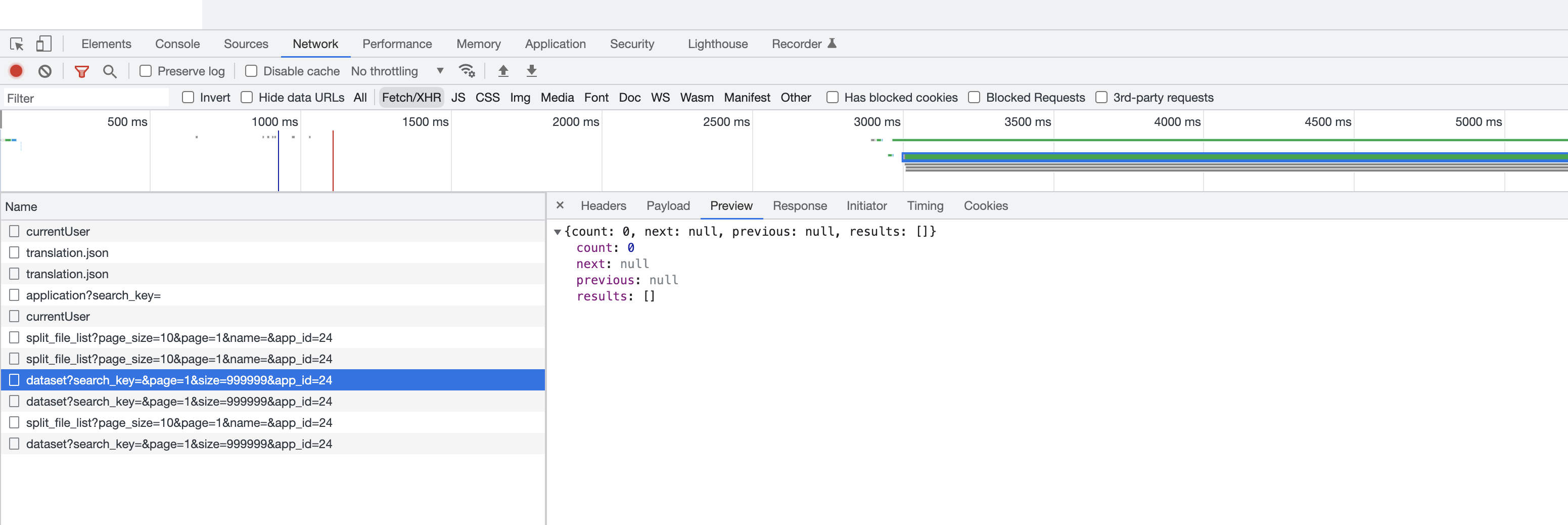This screenshot has height=525, width=1568.
Task: Filter requests by Manifest
Action: pos(747,98)
